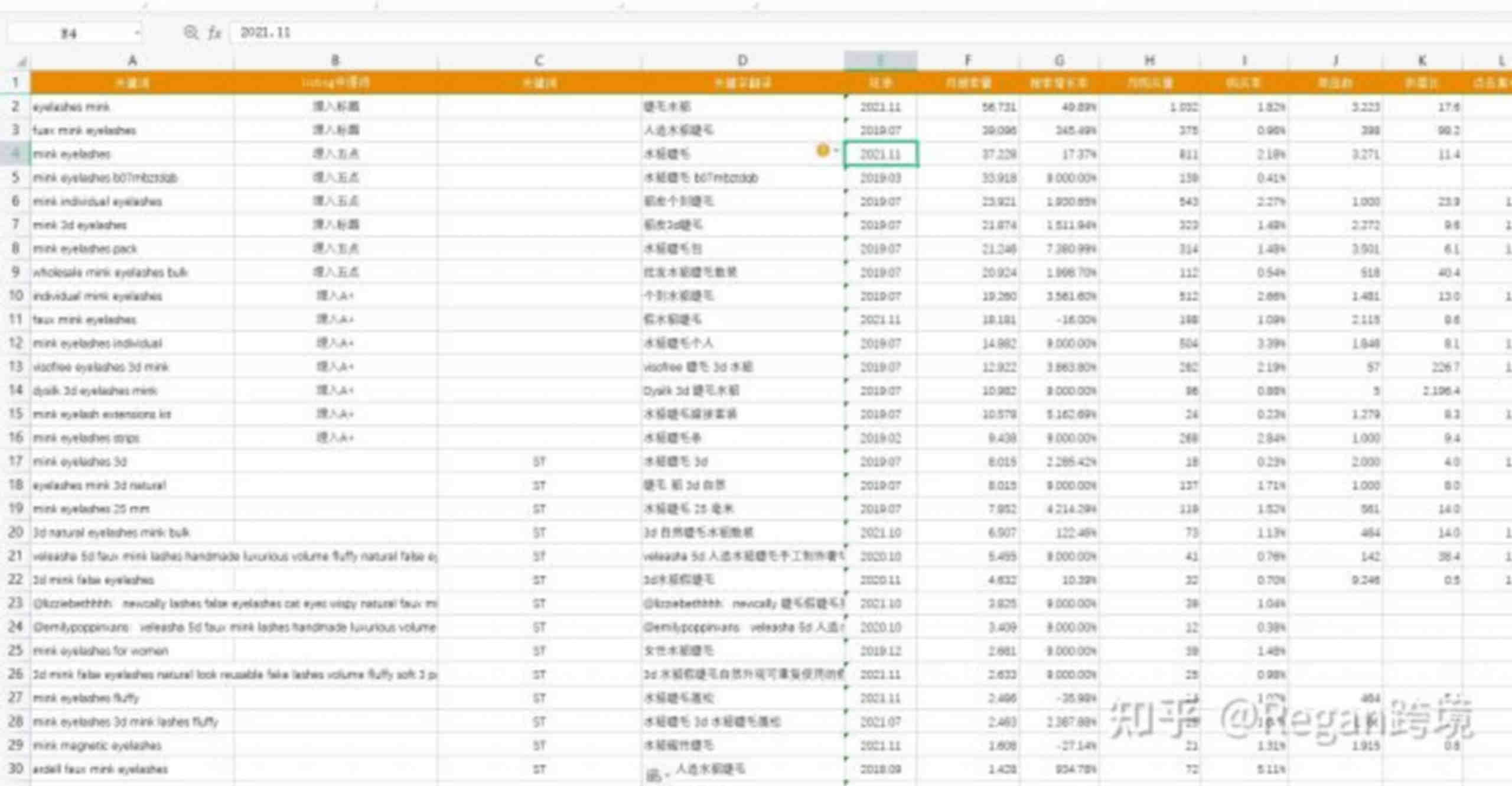Click the Name Box cell reference field

click(x=69, y=33)
